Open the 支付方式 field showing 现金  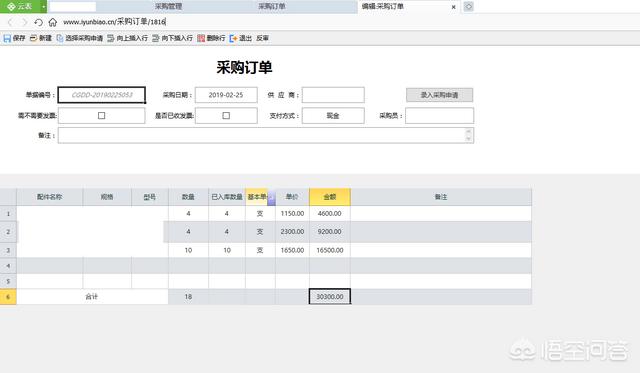[333, 116]
